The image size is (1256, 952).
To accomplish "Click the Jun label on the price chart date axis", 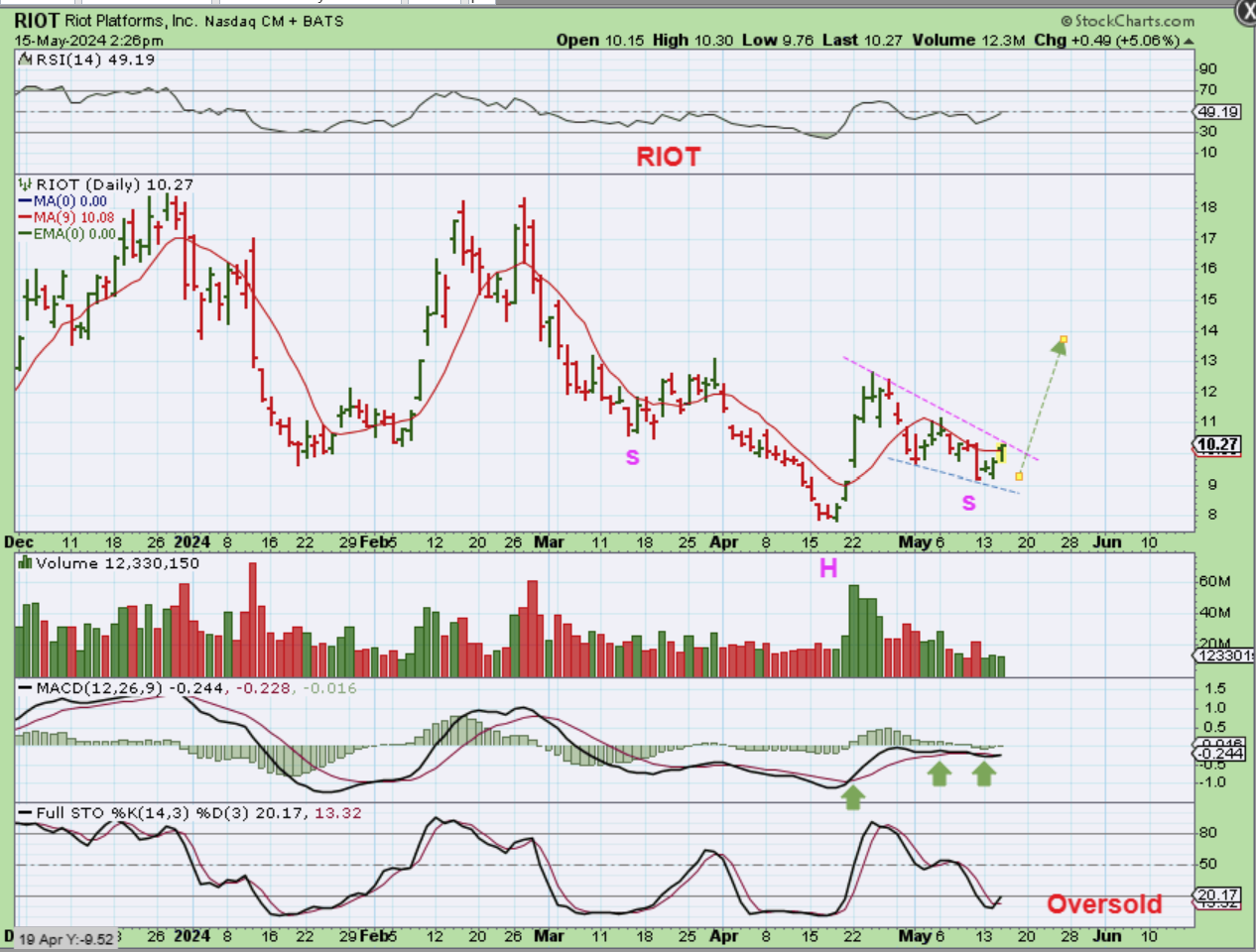I will [x=1106, y=542].
